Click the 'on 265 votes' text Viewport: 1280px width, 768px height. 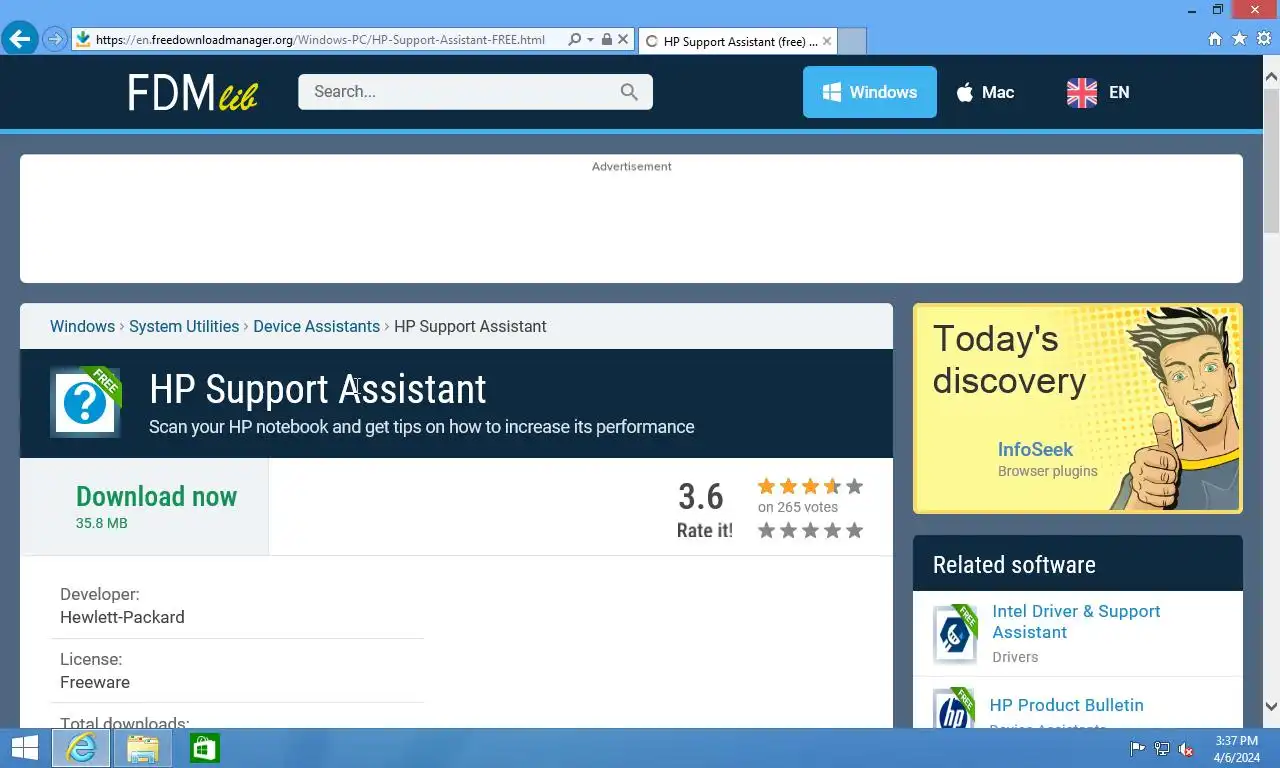pyautogui.click(x=798, y=507)
